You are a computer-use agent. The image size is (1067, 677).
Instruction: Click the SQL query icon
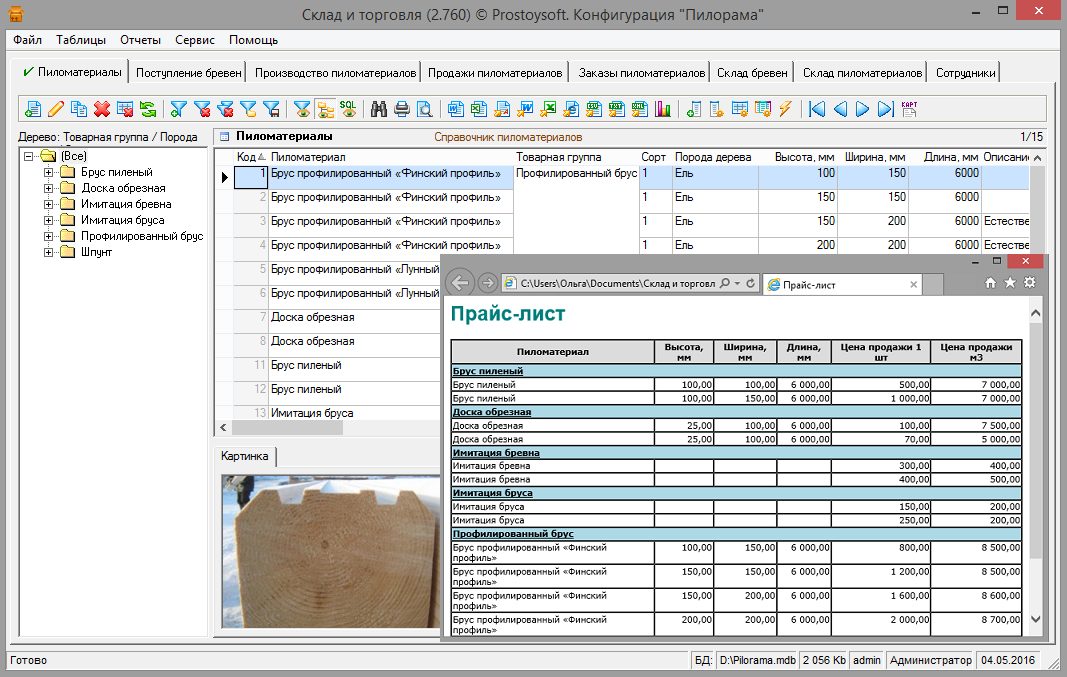[x=348, y=109]
